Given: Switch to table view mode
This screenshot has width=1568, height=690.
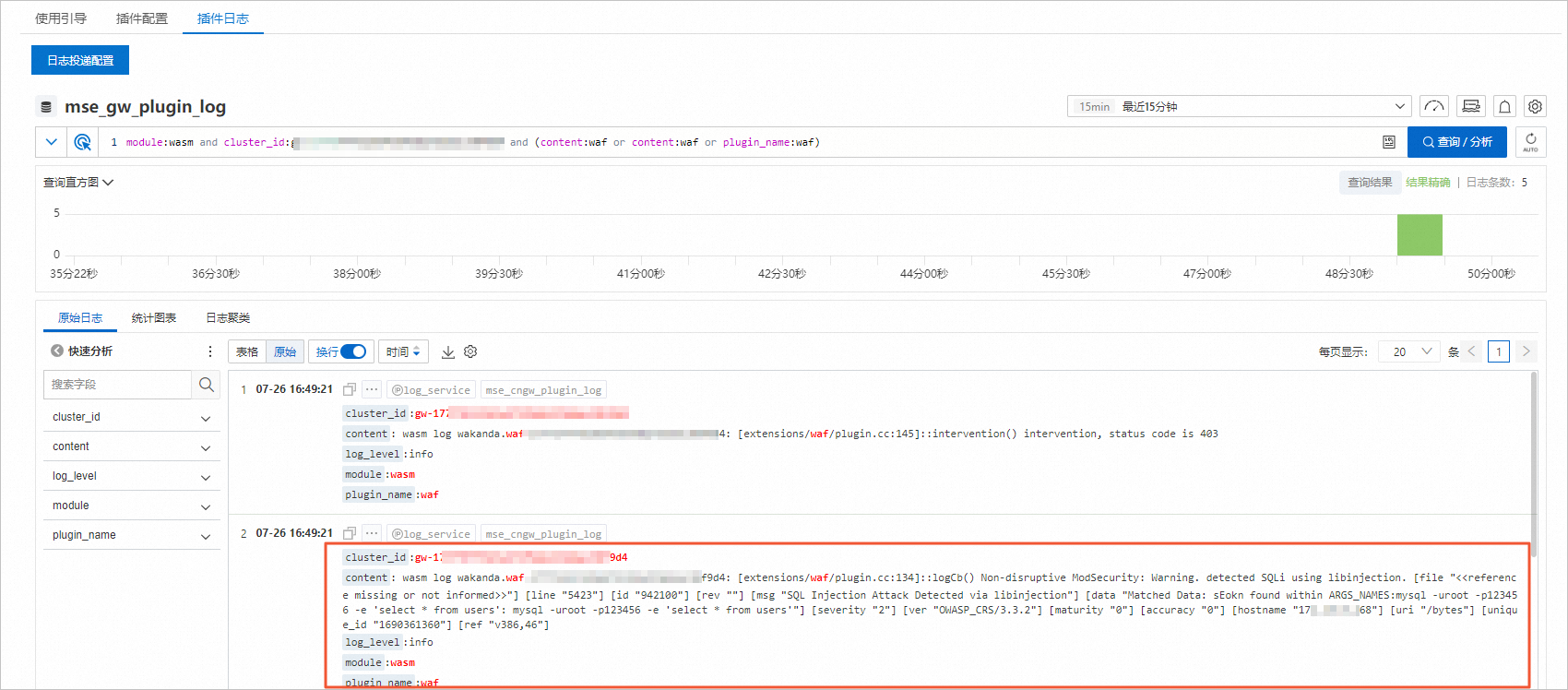Looking at the screenshot, I should pyautogui.click(x=247, y=351).
